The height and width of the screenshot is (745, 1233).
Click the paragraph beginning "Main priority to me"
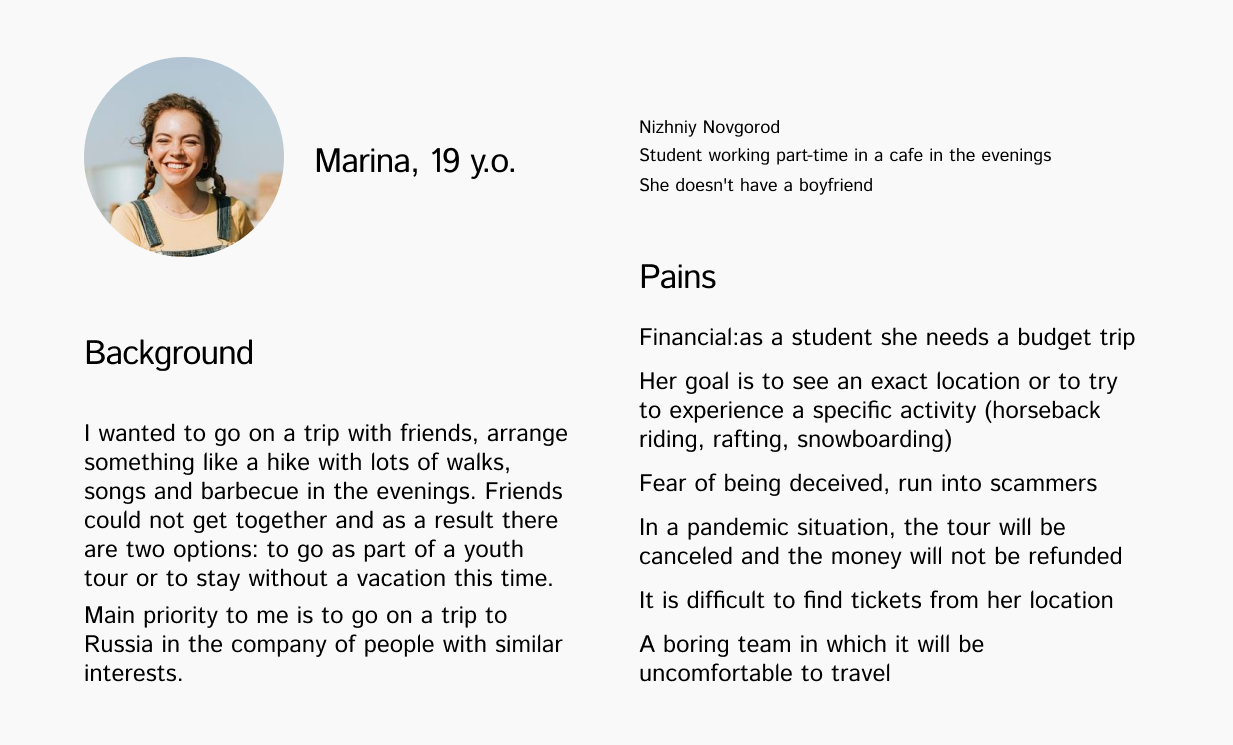click(x=323, y=644)
